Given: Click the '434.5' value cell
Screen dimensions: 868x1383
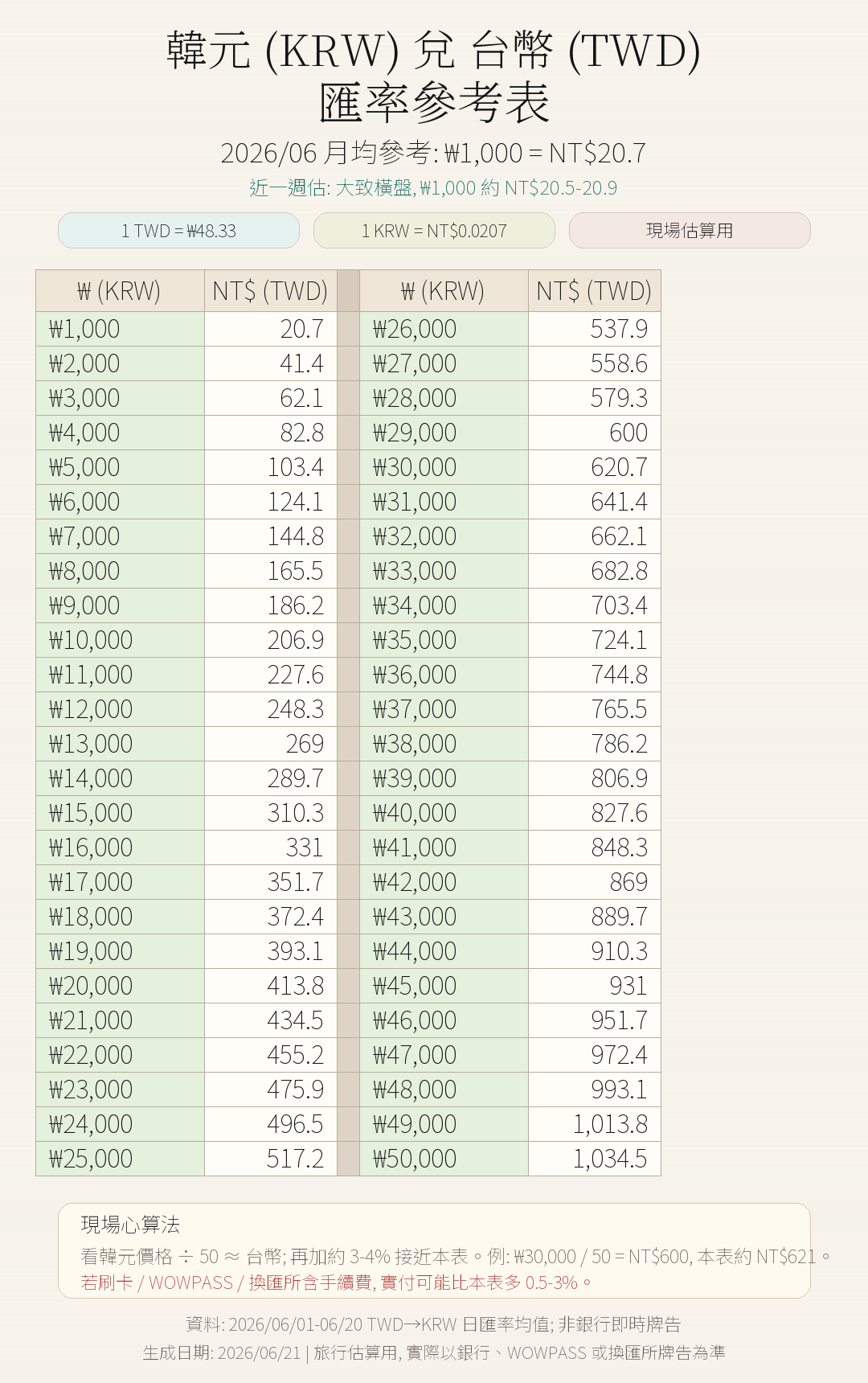Looking at the screenshot, I should 270,1020.
